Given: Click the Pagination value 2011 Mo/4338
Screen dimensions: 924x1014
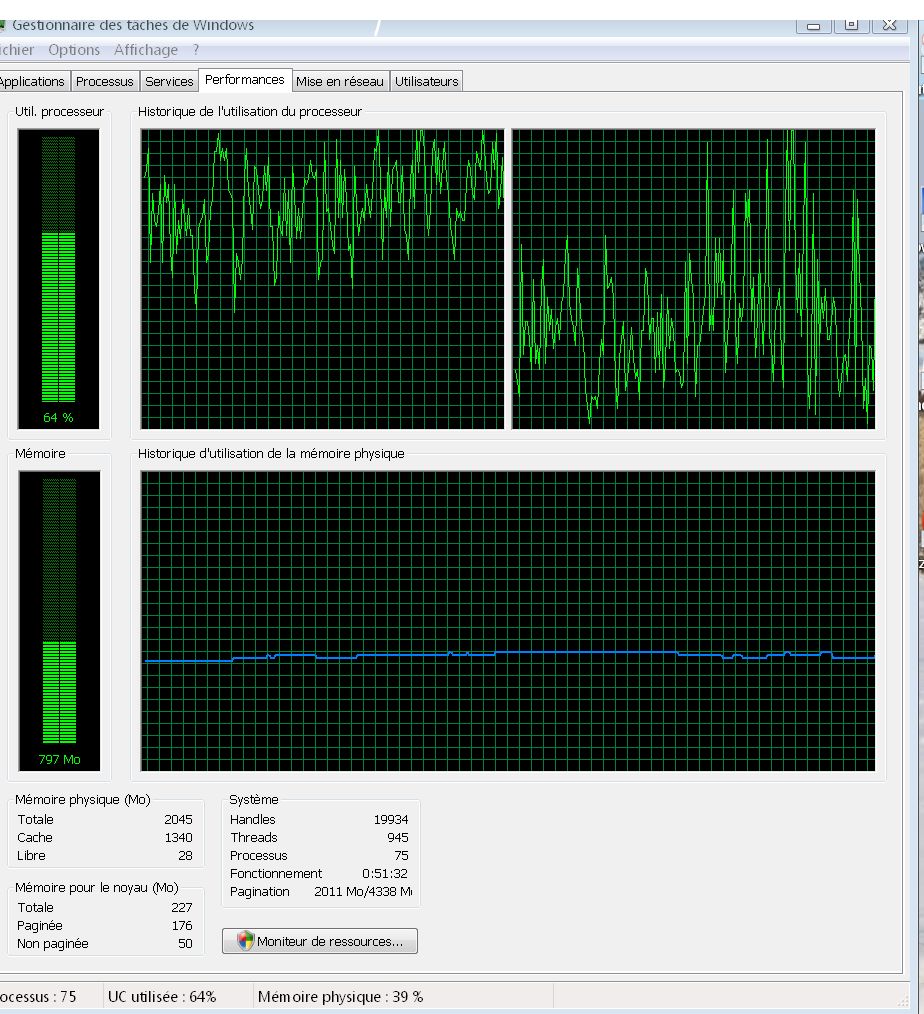Looking at the screenshot, I should point(363,892).
